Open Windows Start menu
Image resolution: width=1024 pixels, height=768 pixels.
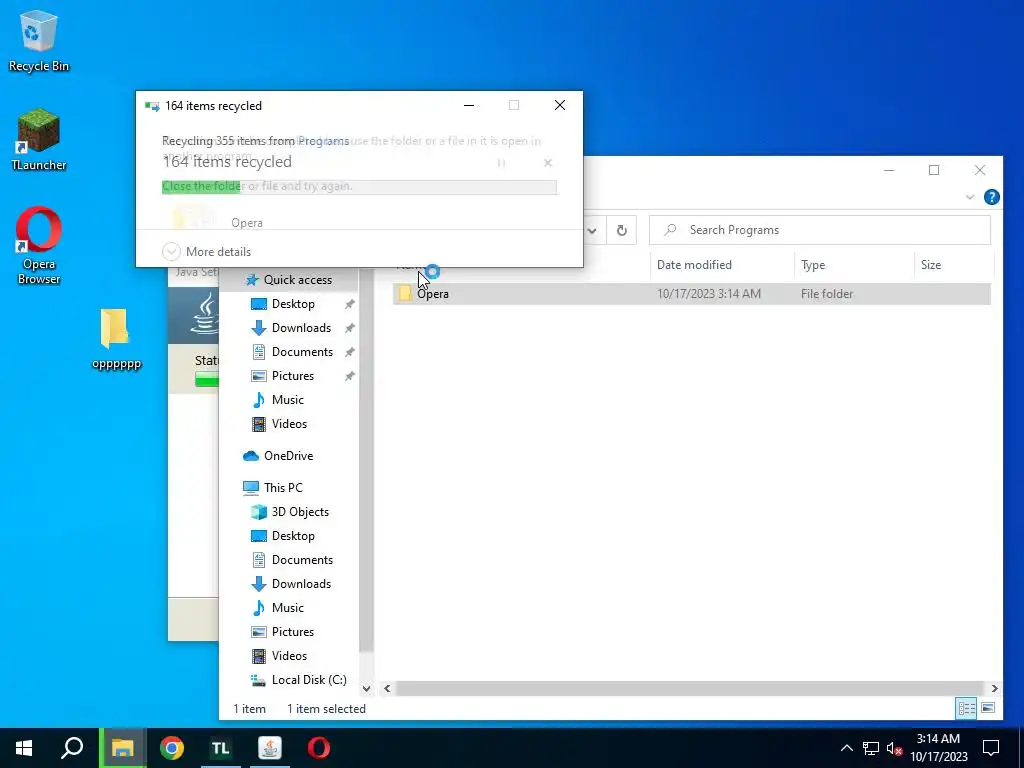point(24,748)
